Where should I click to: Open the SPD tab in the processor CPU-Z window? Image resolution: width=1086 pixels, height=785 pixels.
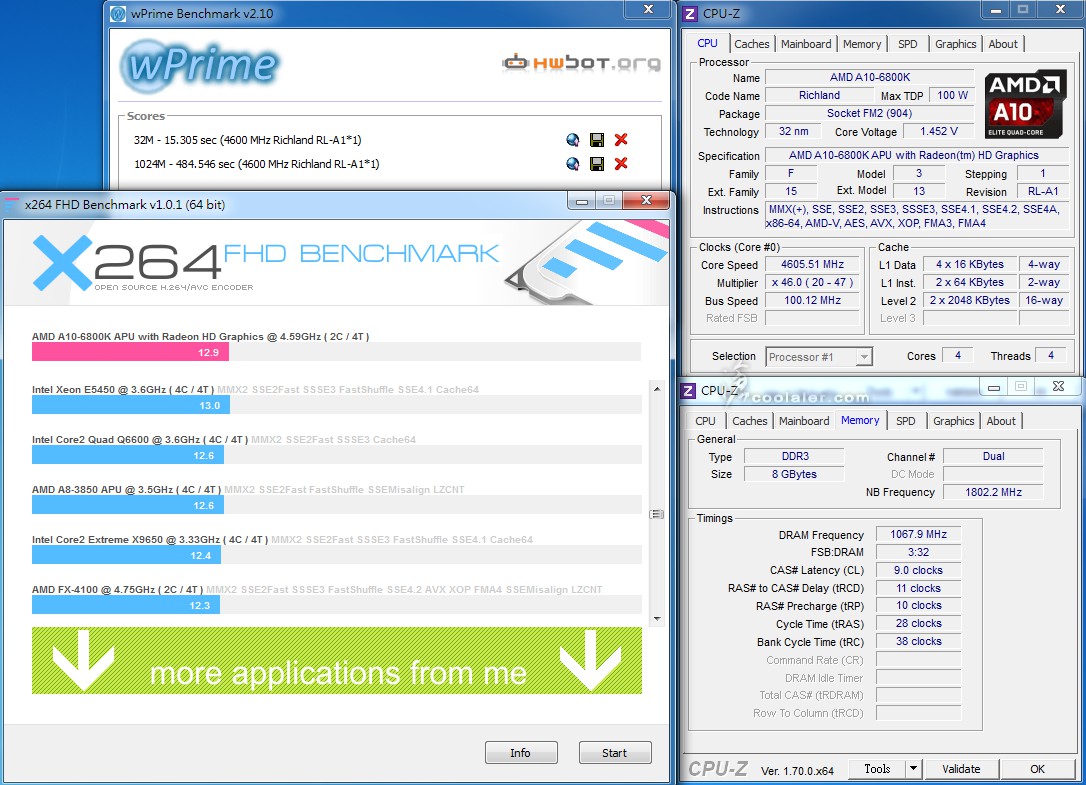(x=907, y=44)
